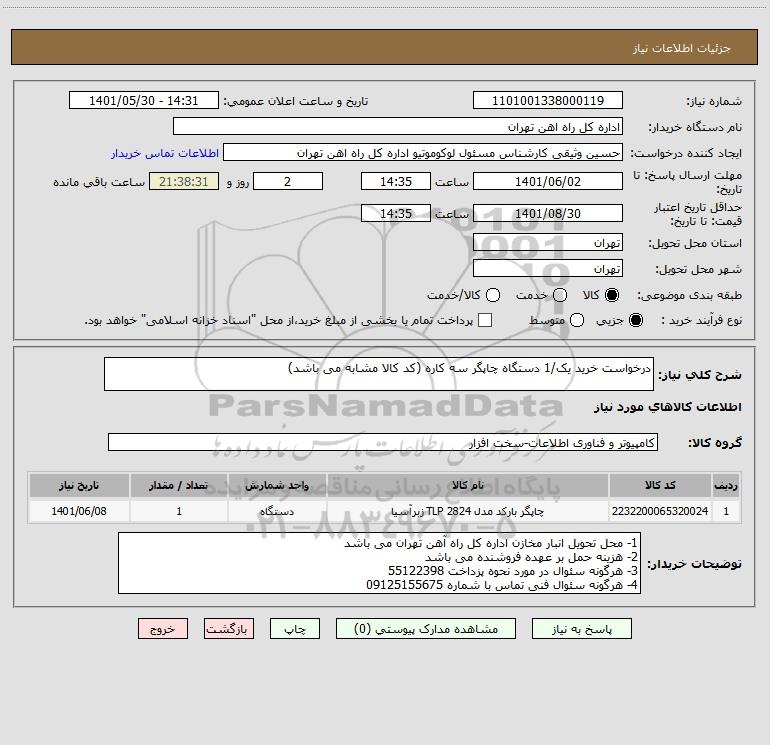Click the جزئیات اطلاعات نیاز header title
770x745 pixels.
coord(682,48)
